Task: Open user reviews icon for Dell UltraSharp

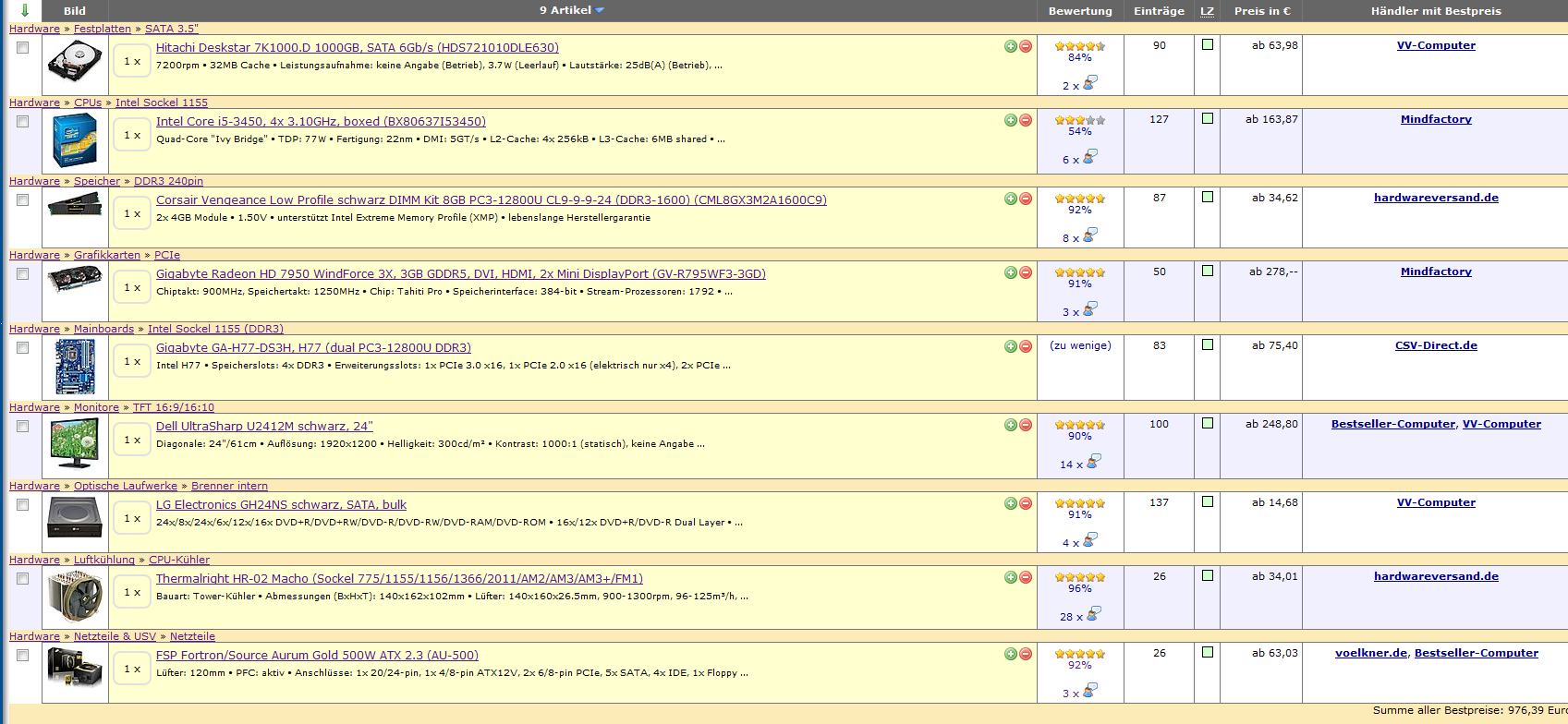Action: point(1093,462)
